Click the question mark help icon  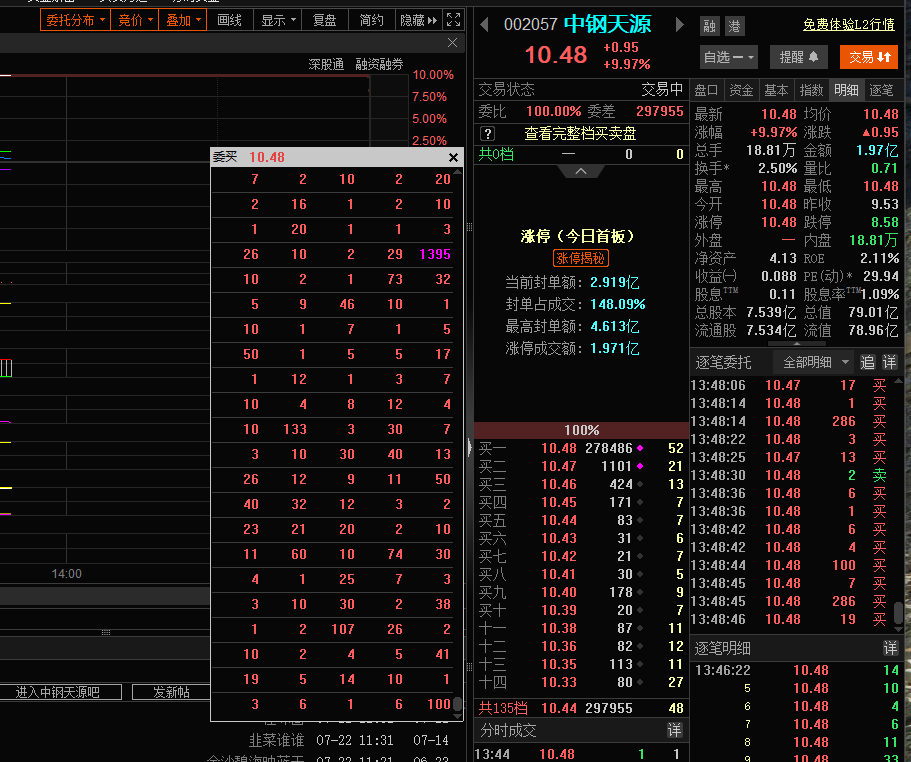(x=487, y=134)
